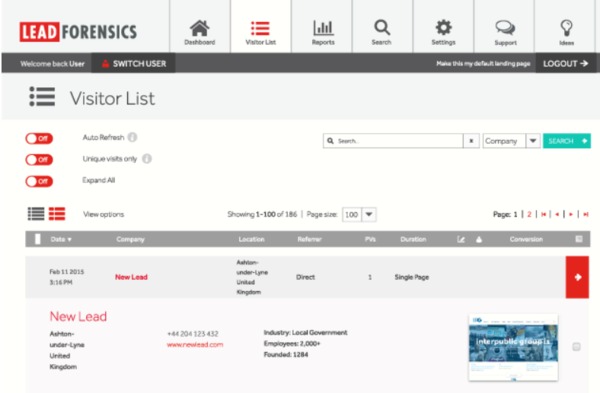Toggle the Expand All switch
The width and height of the screenshot is (600, 393).
[39, 181]
